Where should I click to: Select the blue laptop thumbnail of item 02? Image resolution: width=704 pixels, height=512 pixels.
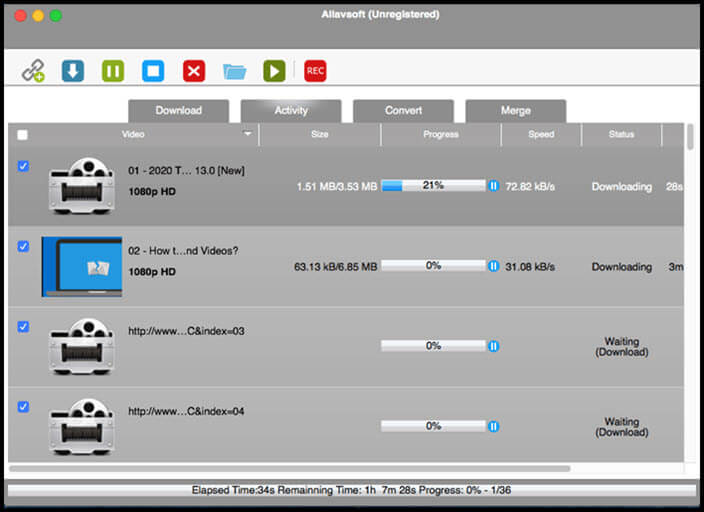click(82, 267)
